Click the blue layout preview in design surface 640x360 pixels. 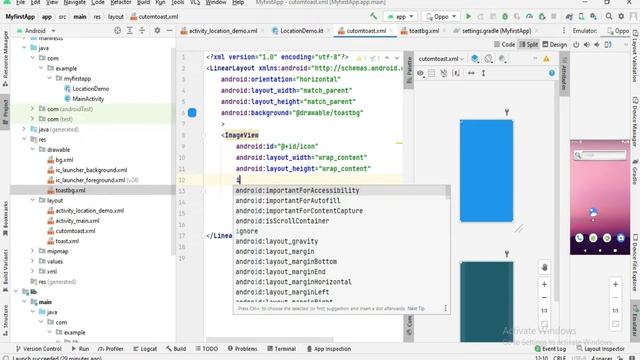[486, 171]
